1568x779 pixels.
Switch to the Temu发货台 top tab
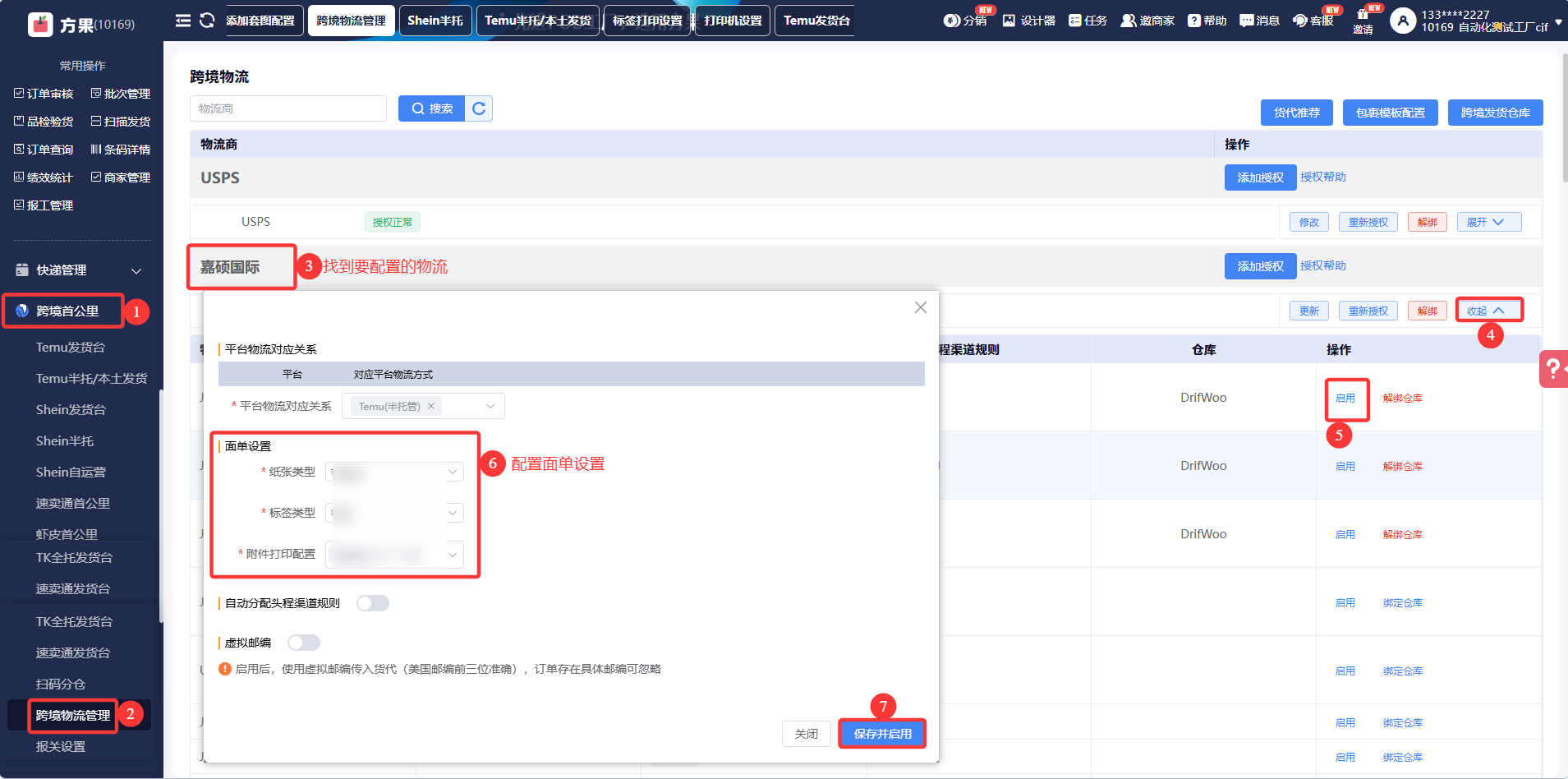click(x=816, y=21)
